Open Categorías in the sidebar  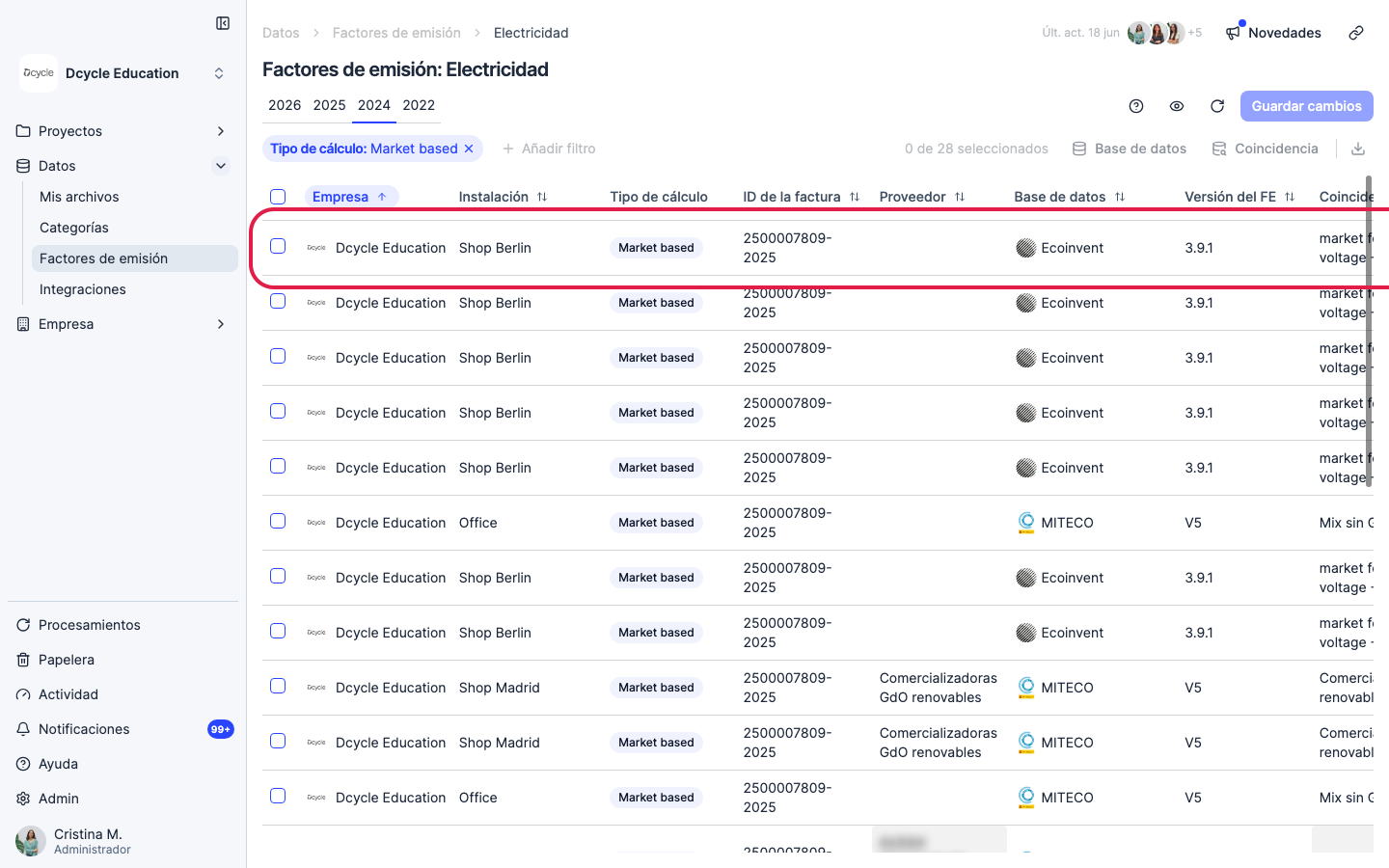(74, 228)
